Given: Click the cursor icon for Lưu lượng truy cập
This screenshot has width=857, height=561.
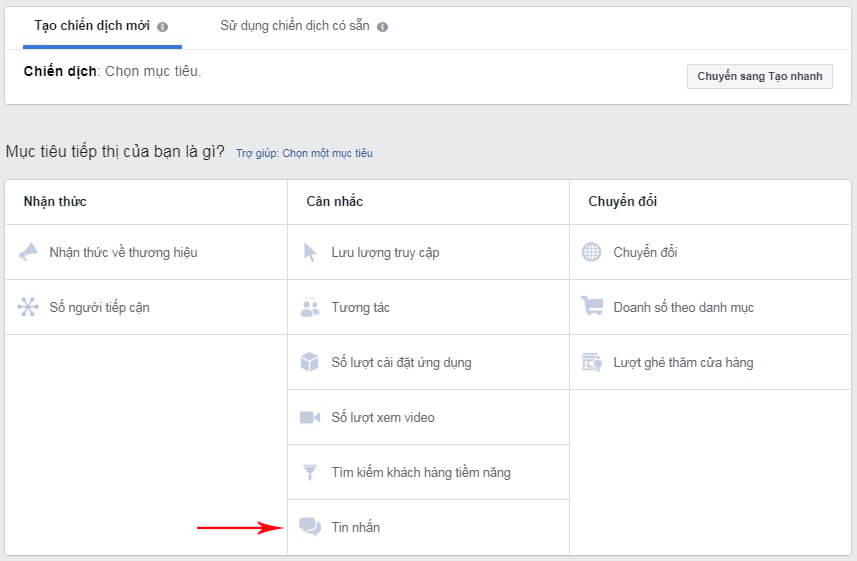Looking at the screenshot, I should click(310, 252).
